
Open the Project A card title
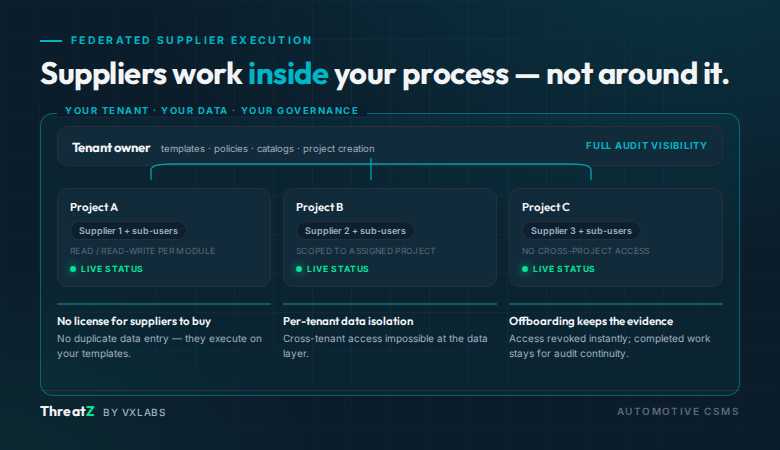pyautogui.click(x=94, y=207)
